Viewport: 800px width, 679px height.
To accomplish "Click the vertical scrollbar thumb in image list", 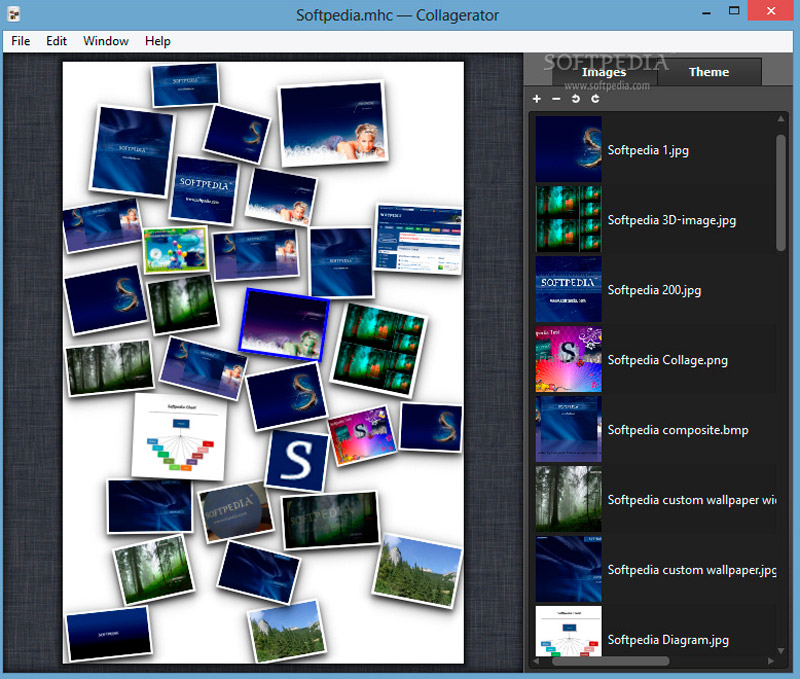I will click(781, 190).
